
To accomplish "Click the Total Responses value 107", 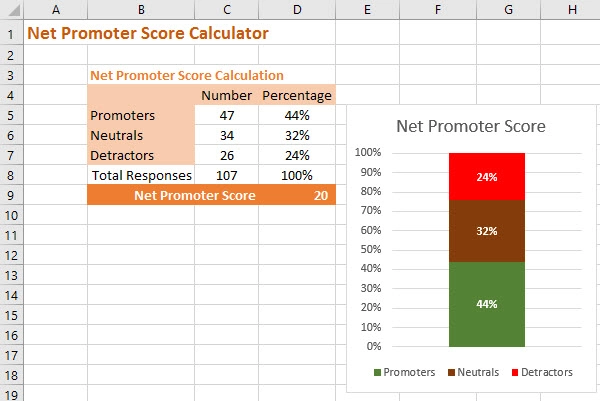I will 227,175.
